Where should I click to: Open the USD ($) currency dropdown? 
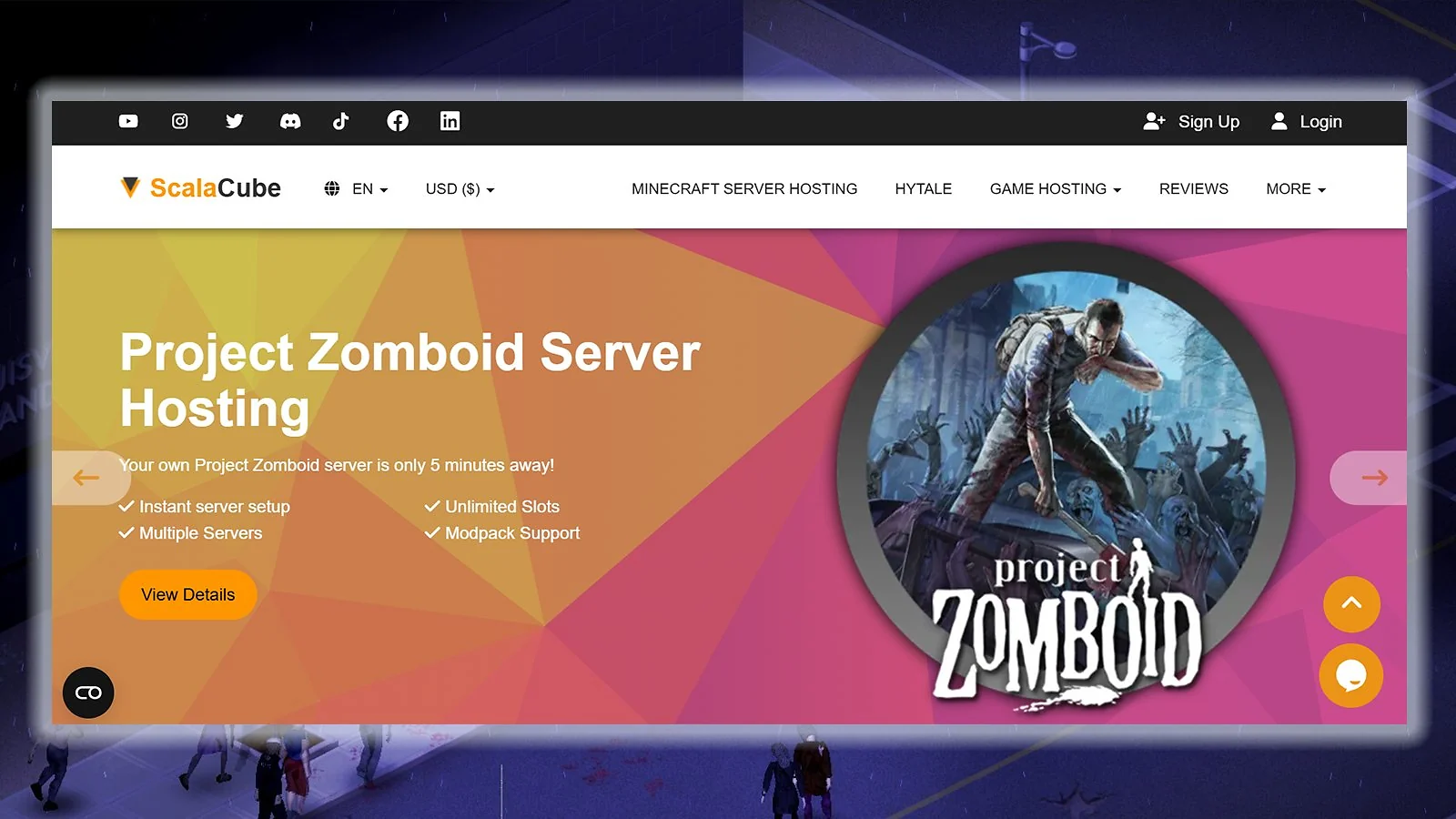[460, 189]
